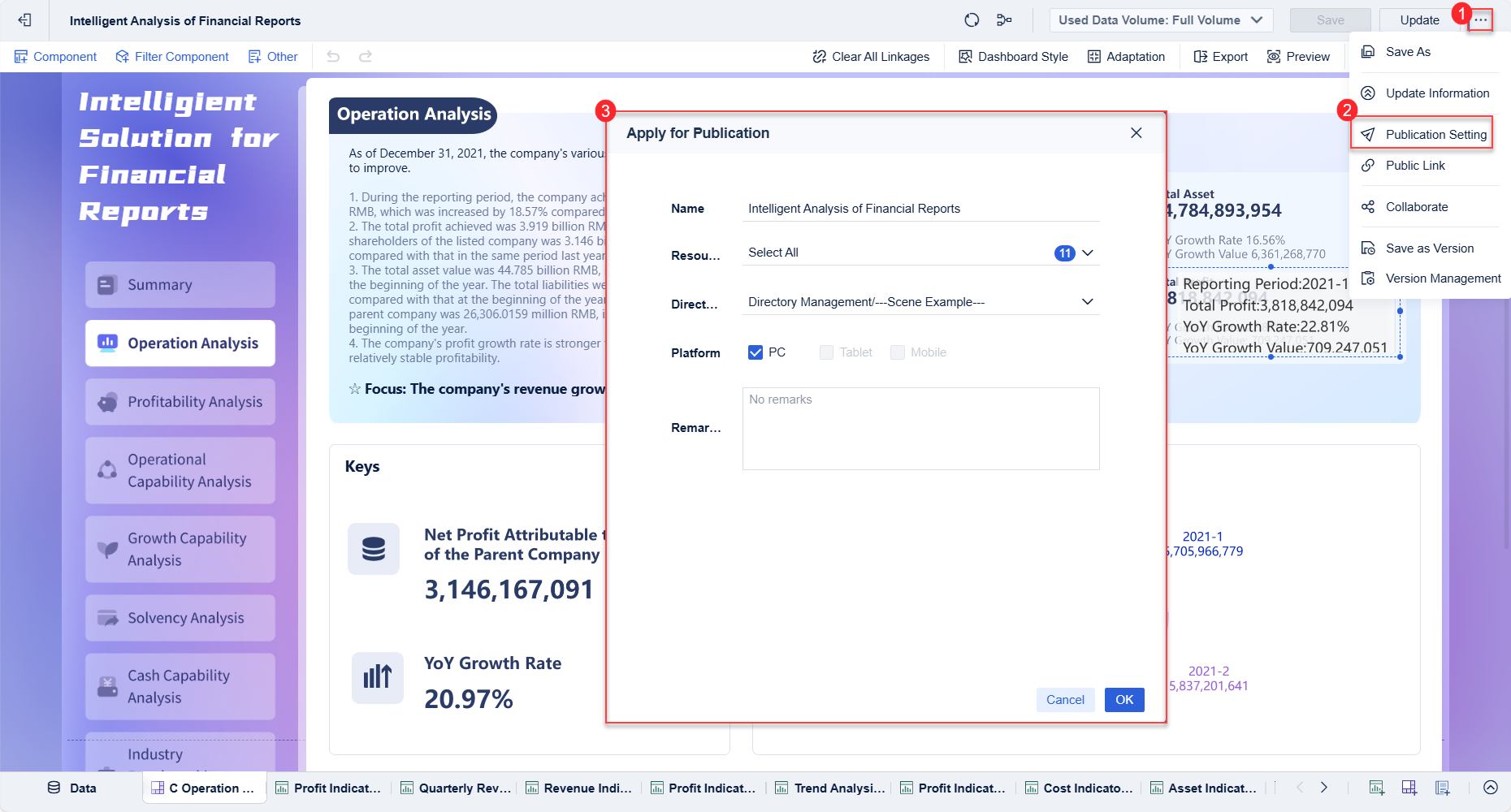Click the collapse arrow at bottom-right corner
Image resolution: width=1511 pixels, height=812 pixels.
click(x=1490, y=788)
